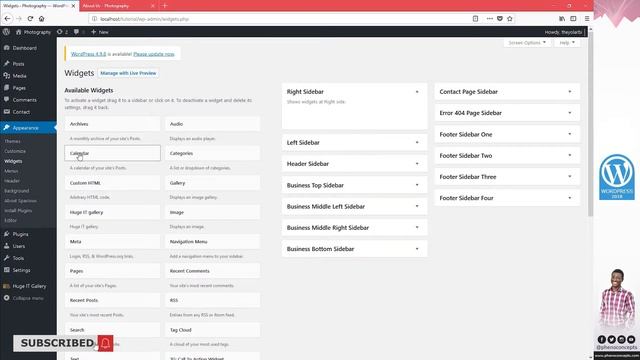Click comments bubble in admin bar
Screen dimensions: 640x360
[x=79, y=32]
